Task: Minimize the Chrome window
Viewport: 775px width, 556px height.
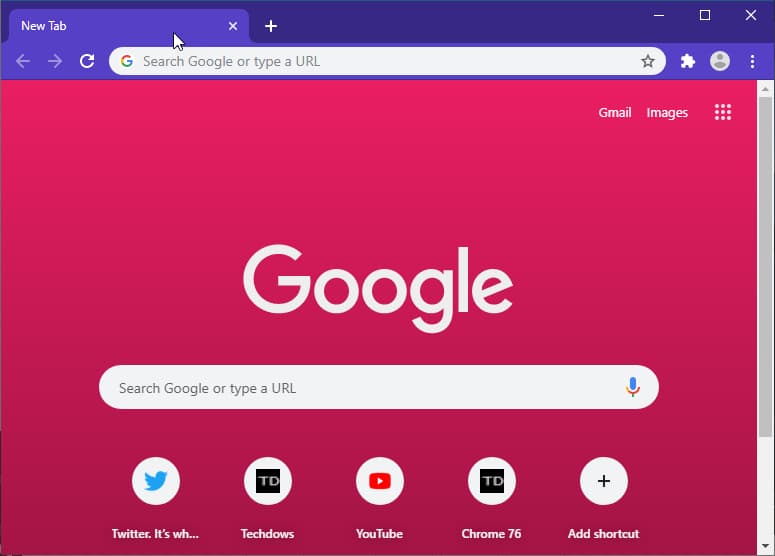Action: click(658, 15)
